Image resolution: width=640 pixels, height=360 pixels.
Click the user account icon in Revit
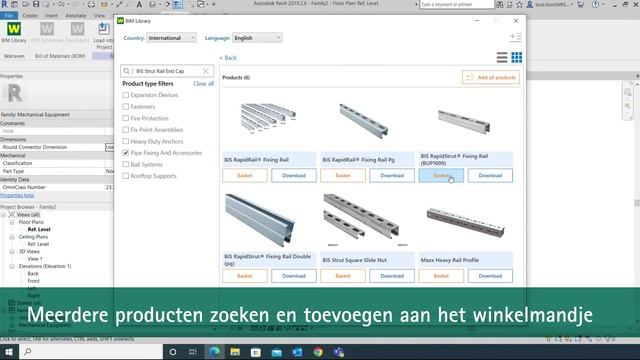530,4
